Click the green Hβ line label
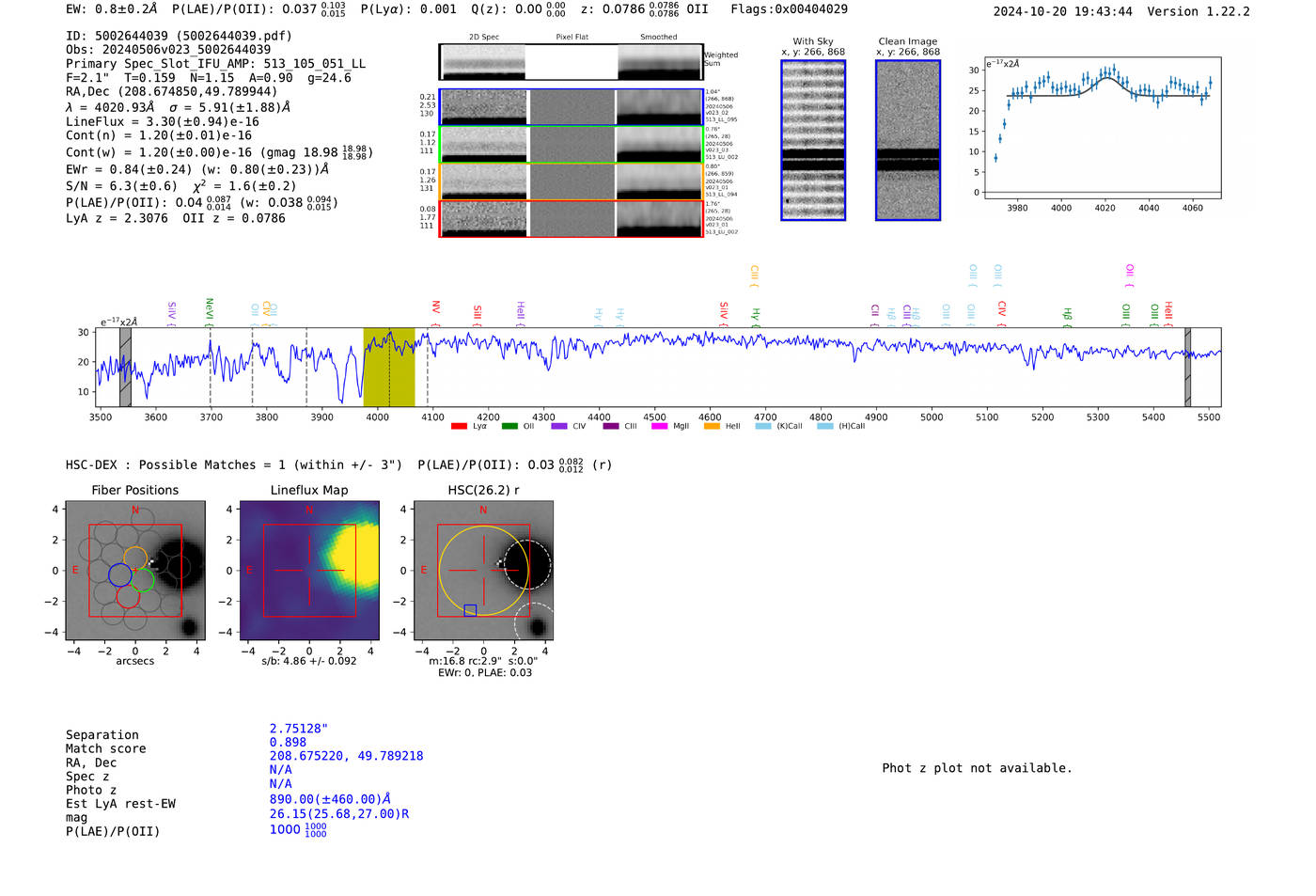 tap(1067, 315)
